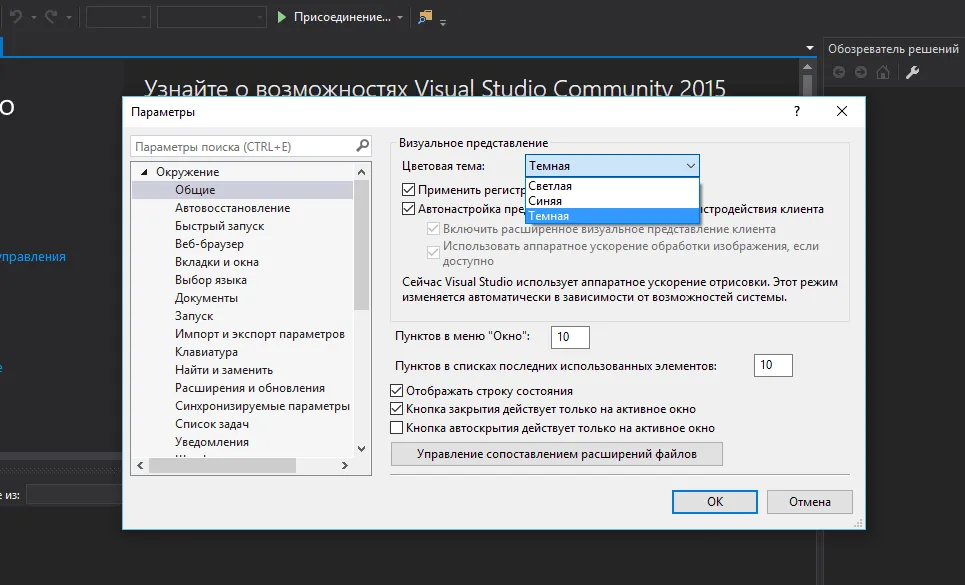
Task: Select Синяя theme option
Action: 612,201
